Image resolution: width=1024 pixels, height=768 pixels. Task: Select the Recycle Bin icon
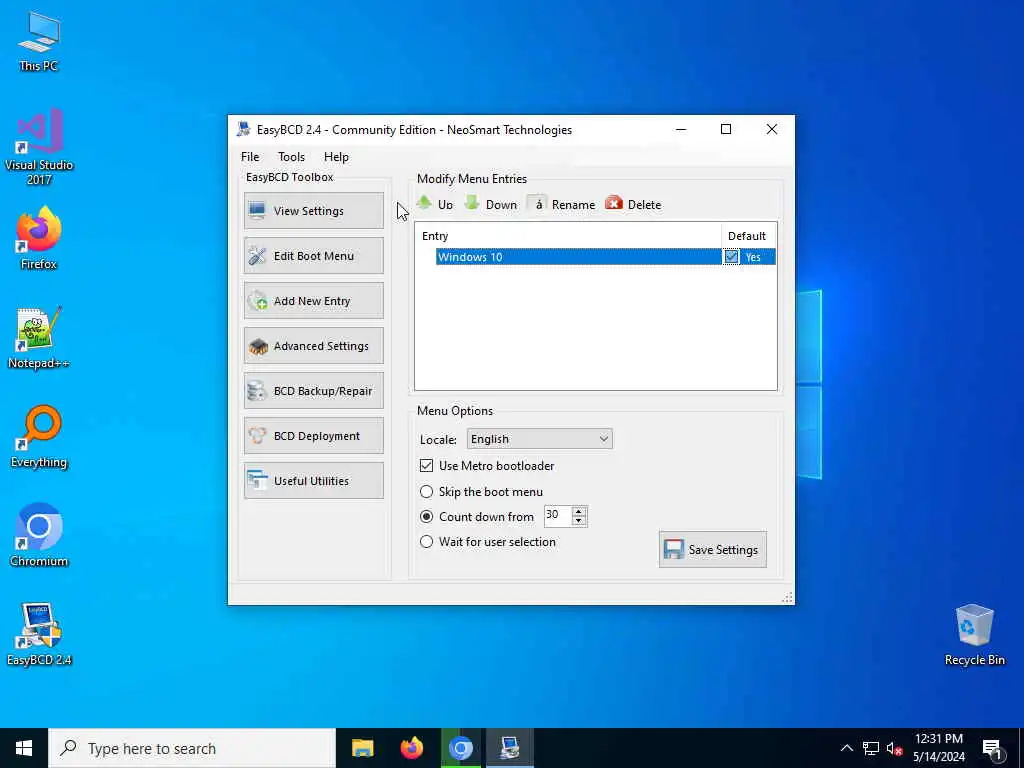click(974, 635)
